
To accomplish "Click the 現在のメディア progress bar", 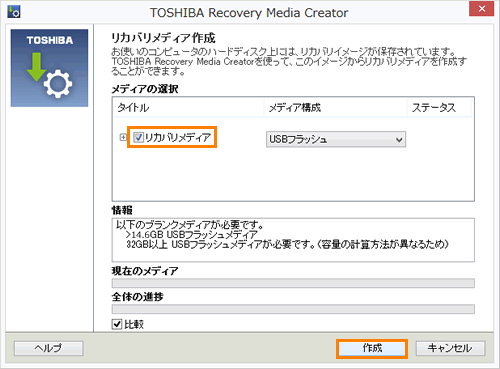I will coord(293,283).
